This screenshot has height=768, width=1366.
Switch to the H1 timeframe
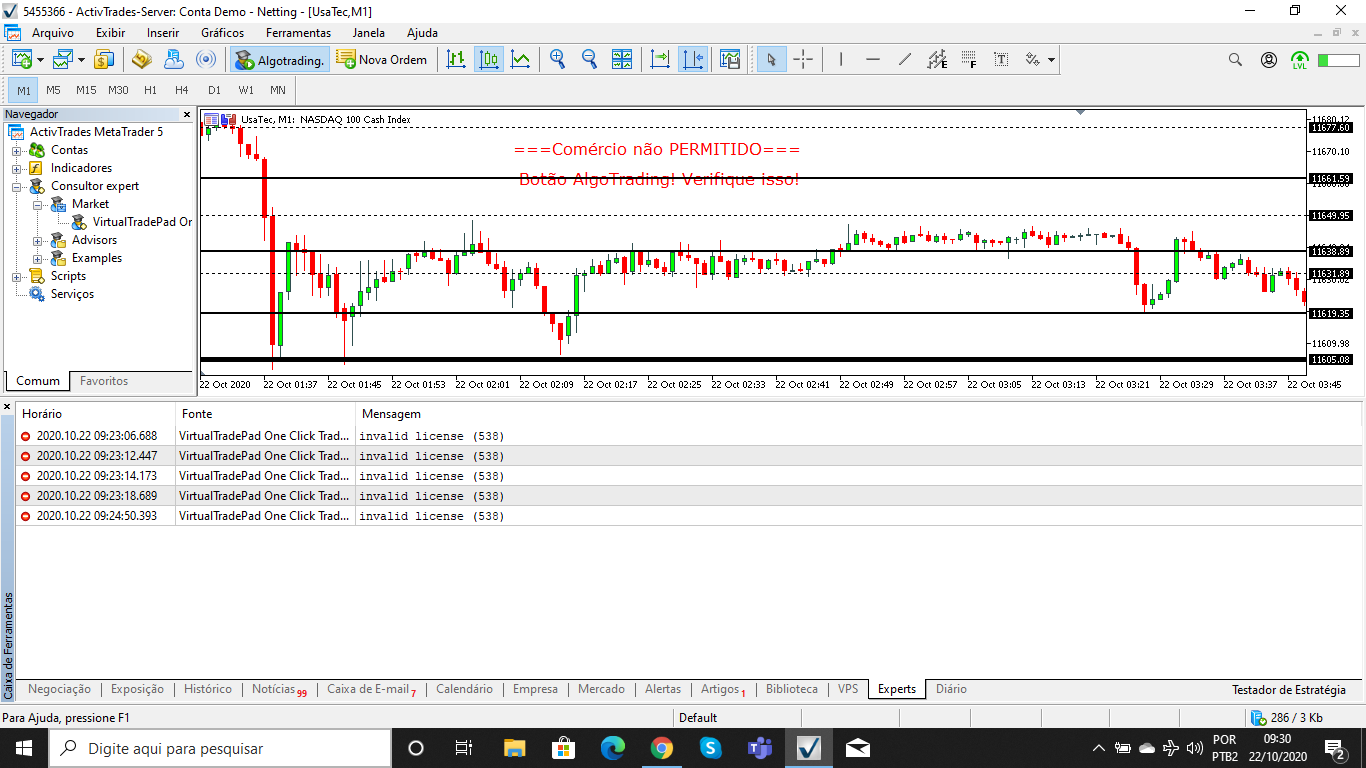click(x=150, y=90)
